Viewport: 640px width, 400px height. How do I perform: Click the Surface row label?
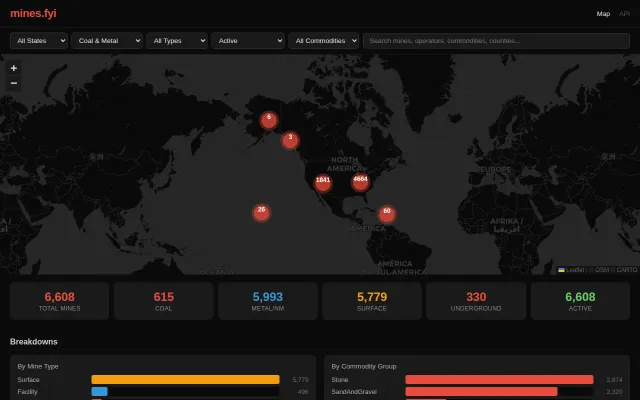click(x=29, y=380)
